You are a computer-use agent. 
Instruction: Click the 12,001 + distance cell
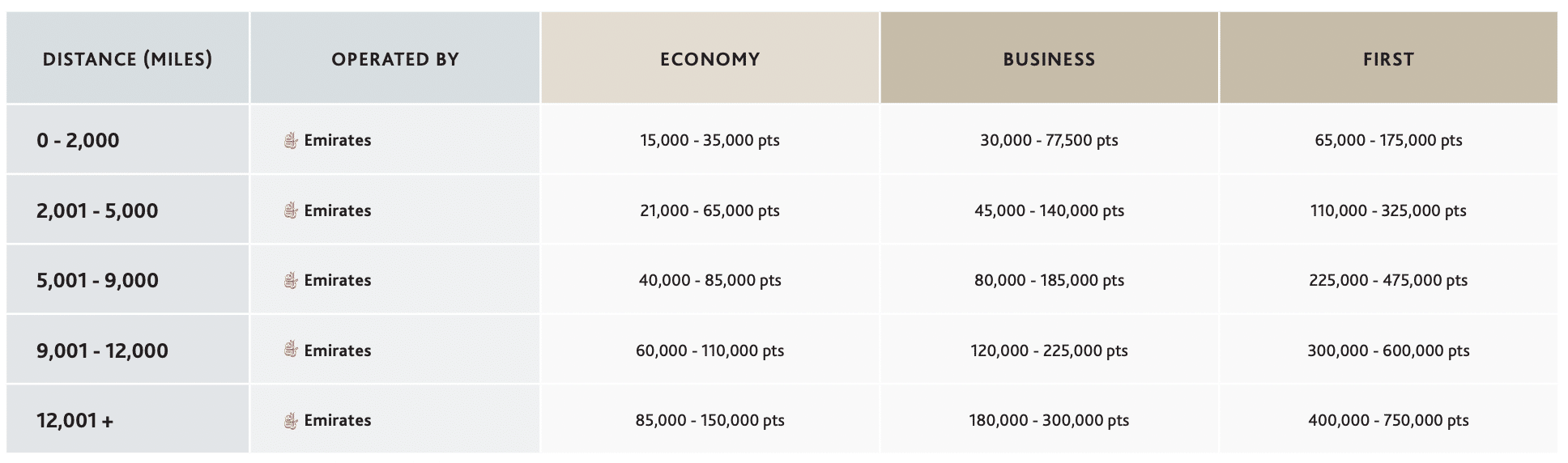point(75,421)
